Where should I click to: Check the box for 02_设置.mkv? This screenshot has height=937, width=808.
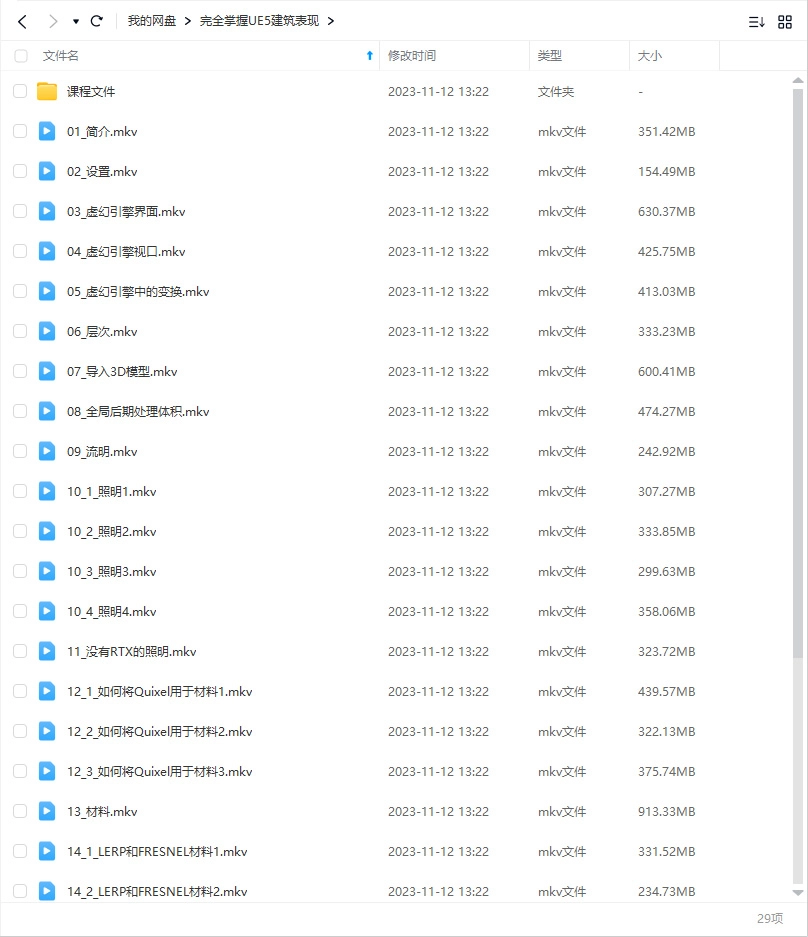pyautogui.click(x=20, y=171)
